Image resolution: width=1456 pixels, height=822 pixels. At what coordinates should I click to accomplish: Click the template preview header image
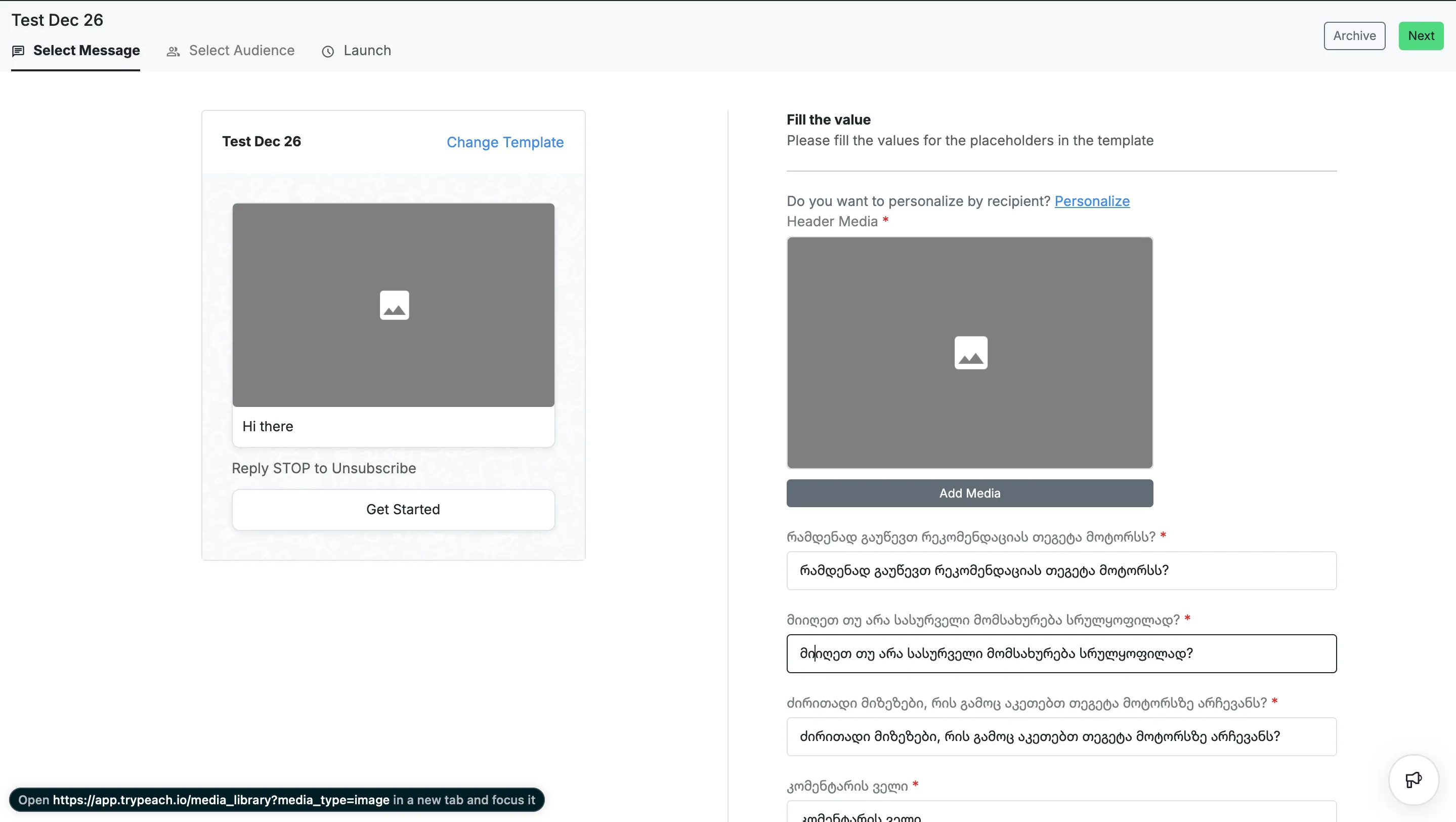[x=394, y=305]
